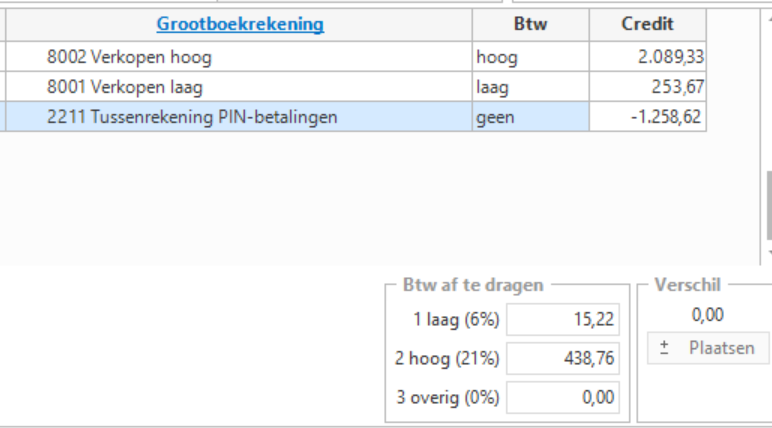Click the plus-minus icon on Plaatsen
Image resolution: width=772 pixels, height=428 pixels.
click(665, 348)
